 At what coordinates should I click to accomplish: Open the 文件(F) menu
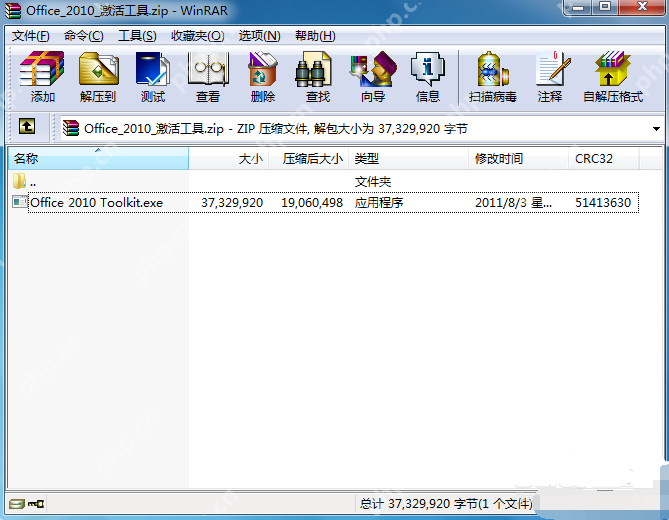click(x=31, y=35)
